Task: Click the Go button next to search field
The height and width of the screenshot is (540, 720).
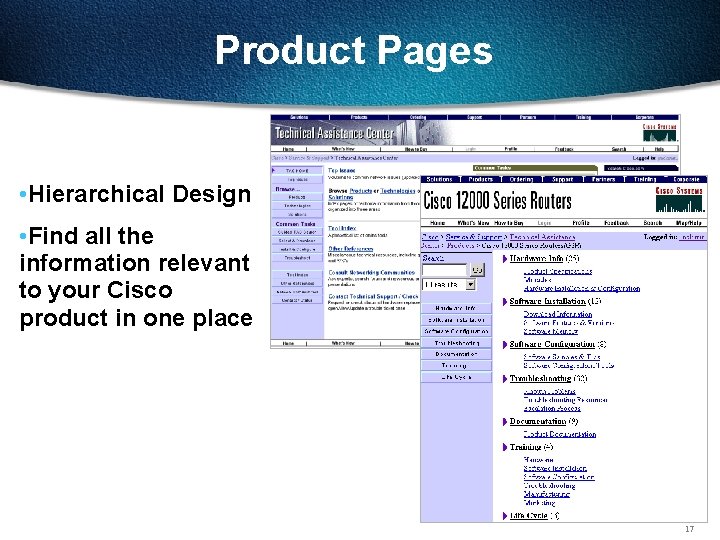Action: 477,270
